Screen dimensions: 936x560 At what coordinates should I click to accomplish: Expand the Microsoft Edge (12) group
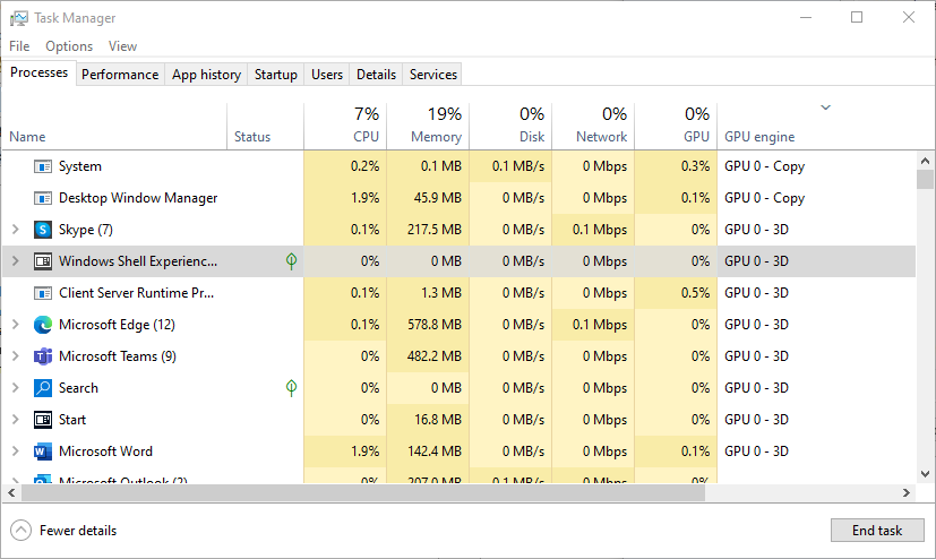pyautogui.click(x=16, y=324)
